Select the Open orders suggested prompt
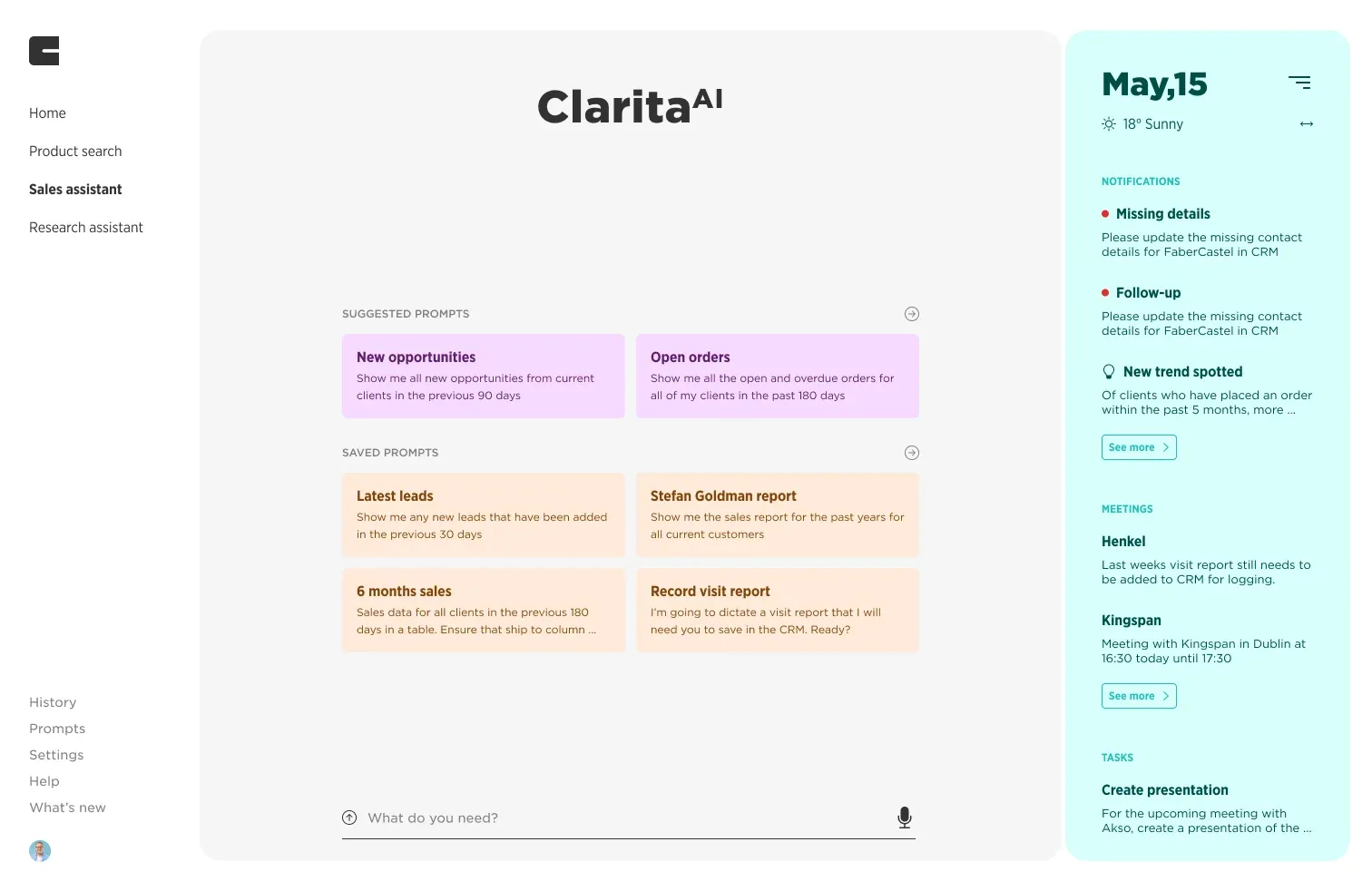Viewport: 1372px width, 891px height. [778, 376]
